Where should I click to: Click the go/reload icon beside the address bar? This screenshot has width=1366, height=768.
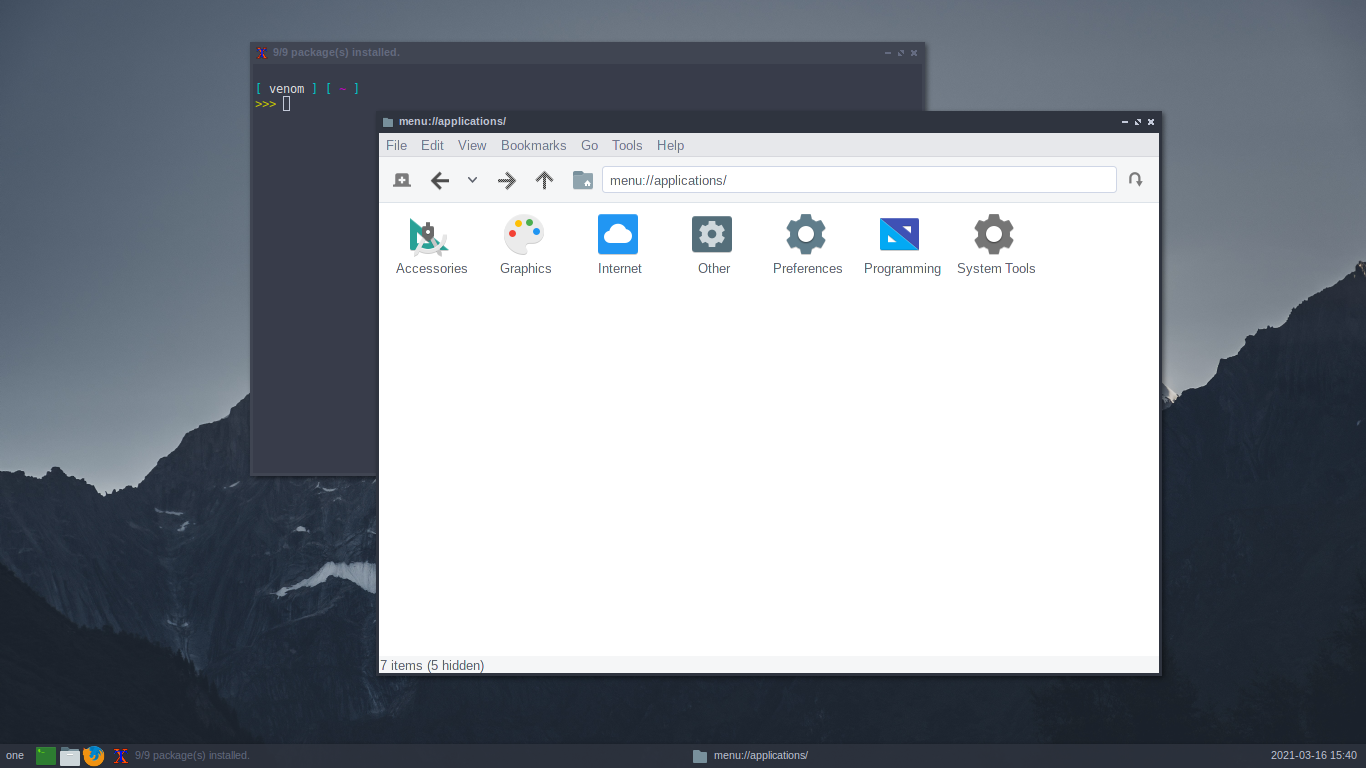[1136, 180]
